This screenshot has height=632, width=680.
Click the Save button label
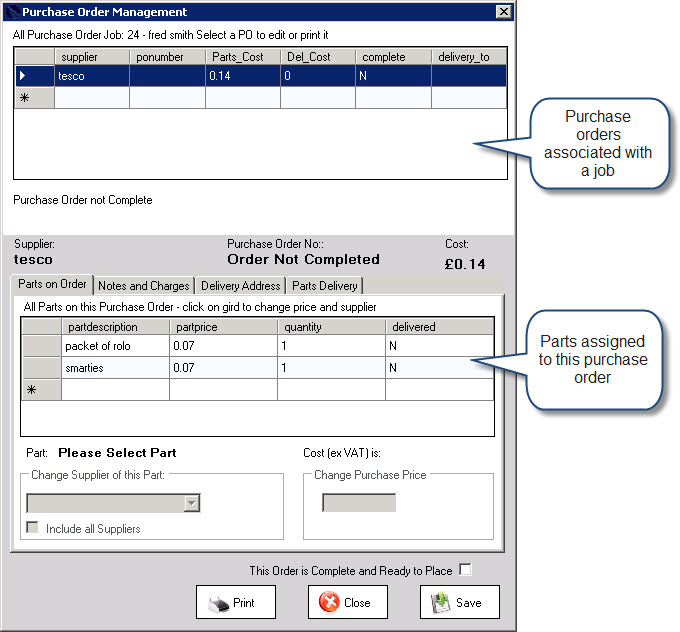[469, 603]
